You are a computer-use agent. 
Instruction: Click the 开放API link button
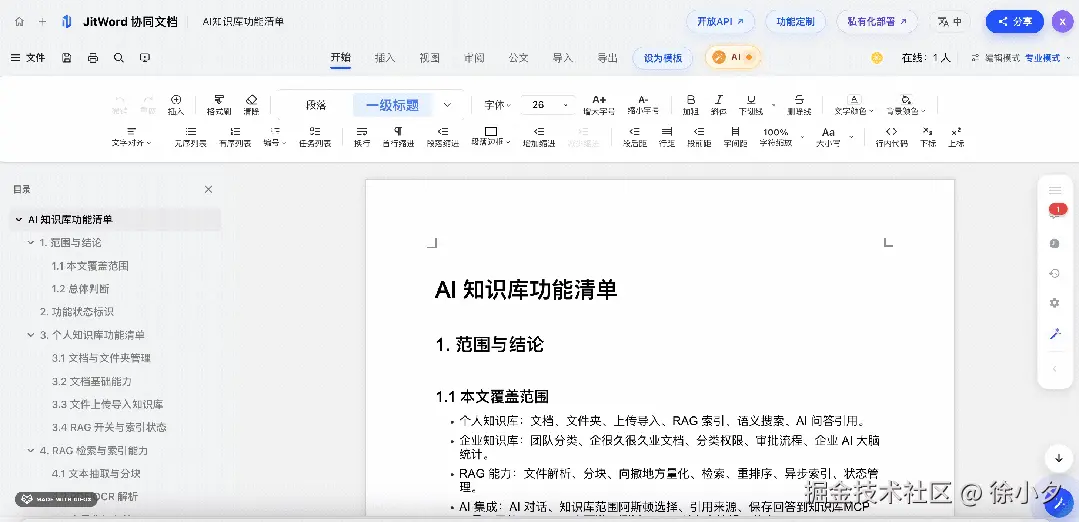720,21
